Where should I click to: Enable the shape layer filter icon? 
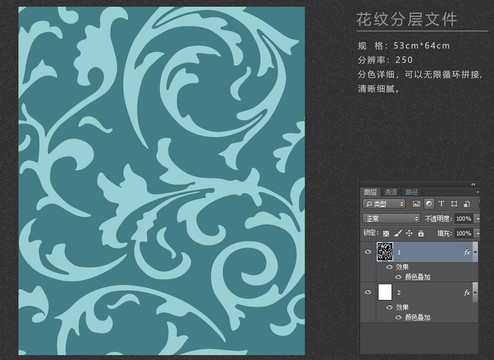454,204
